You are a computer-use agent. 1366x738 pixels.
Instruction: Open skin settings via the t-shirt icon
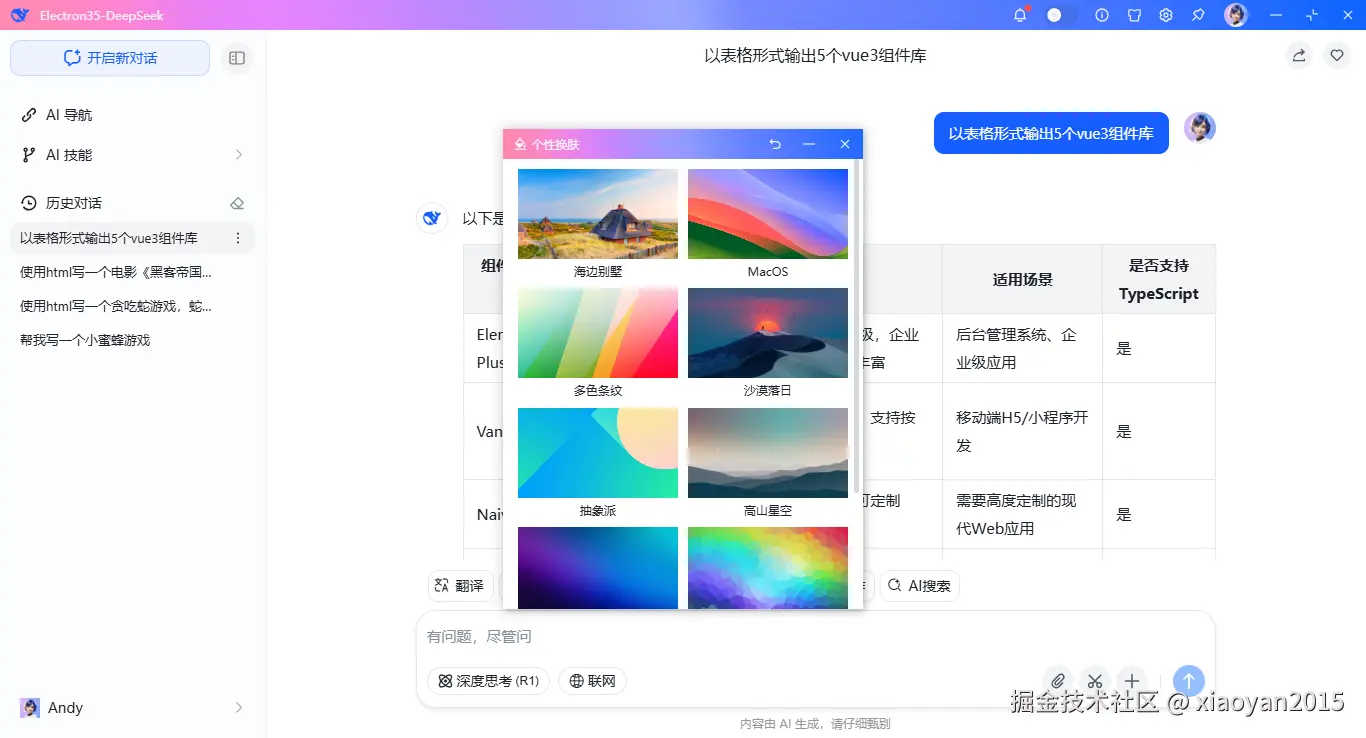point(1133,15)
